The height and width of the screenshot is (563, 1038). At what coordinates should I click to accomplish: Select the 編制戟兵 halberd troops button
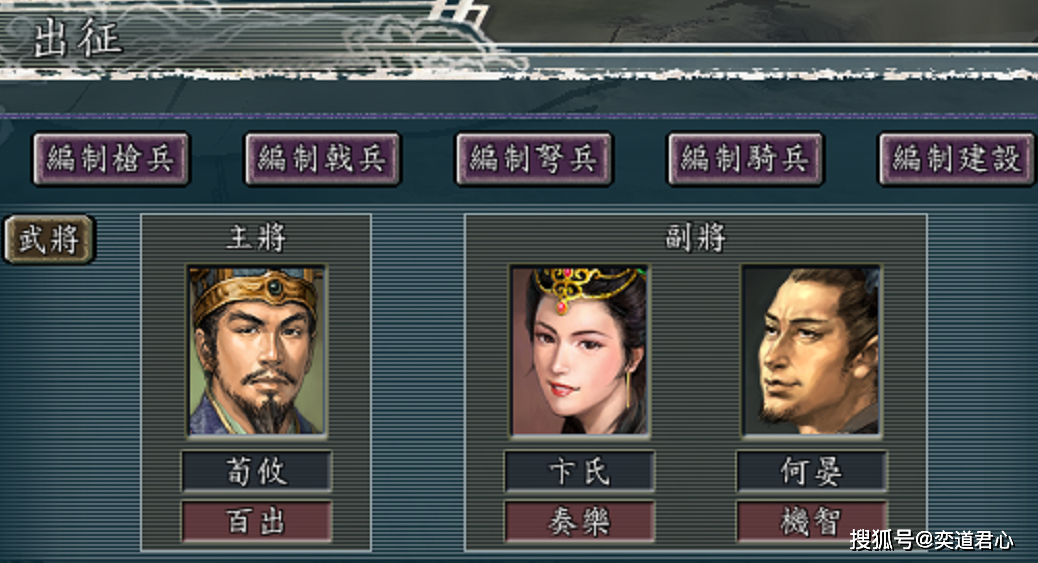(322, 159)
